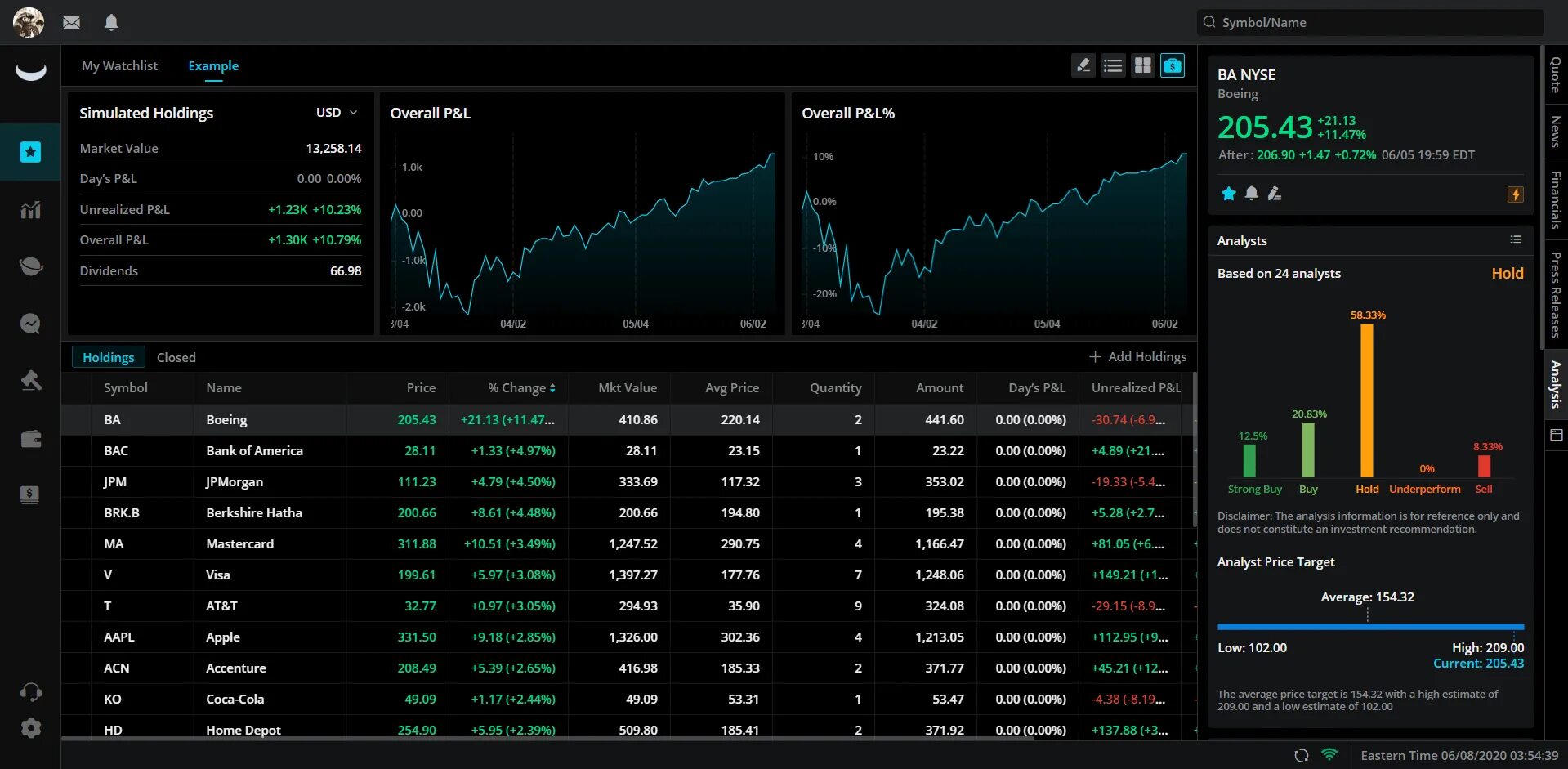Open the messages envelope icon
The height and width of the screenshot is (769, 1568).
point(72,23)
